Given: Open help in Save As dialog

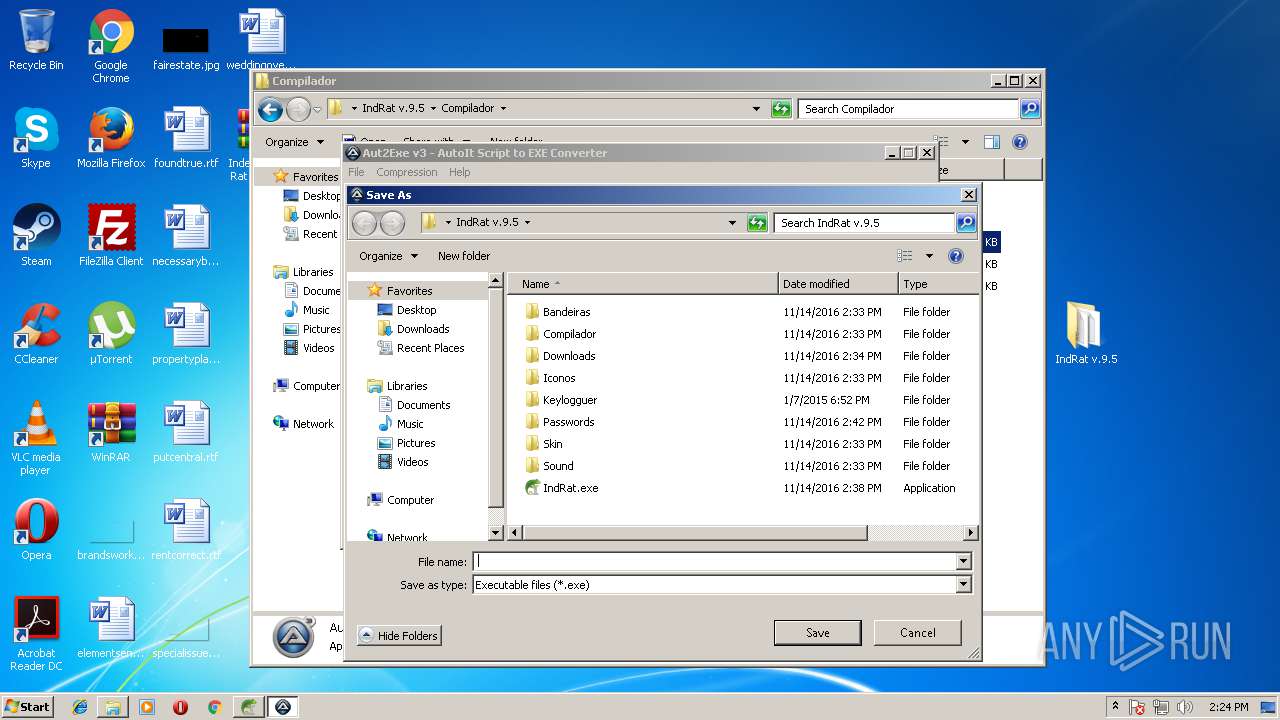Looking at the screenshot, I should [x=956, y=256].
